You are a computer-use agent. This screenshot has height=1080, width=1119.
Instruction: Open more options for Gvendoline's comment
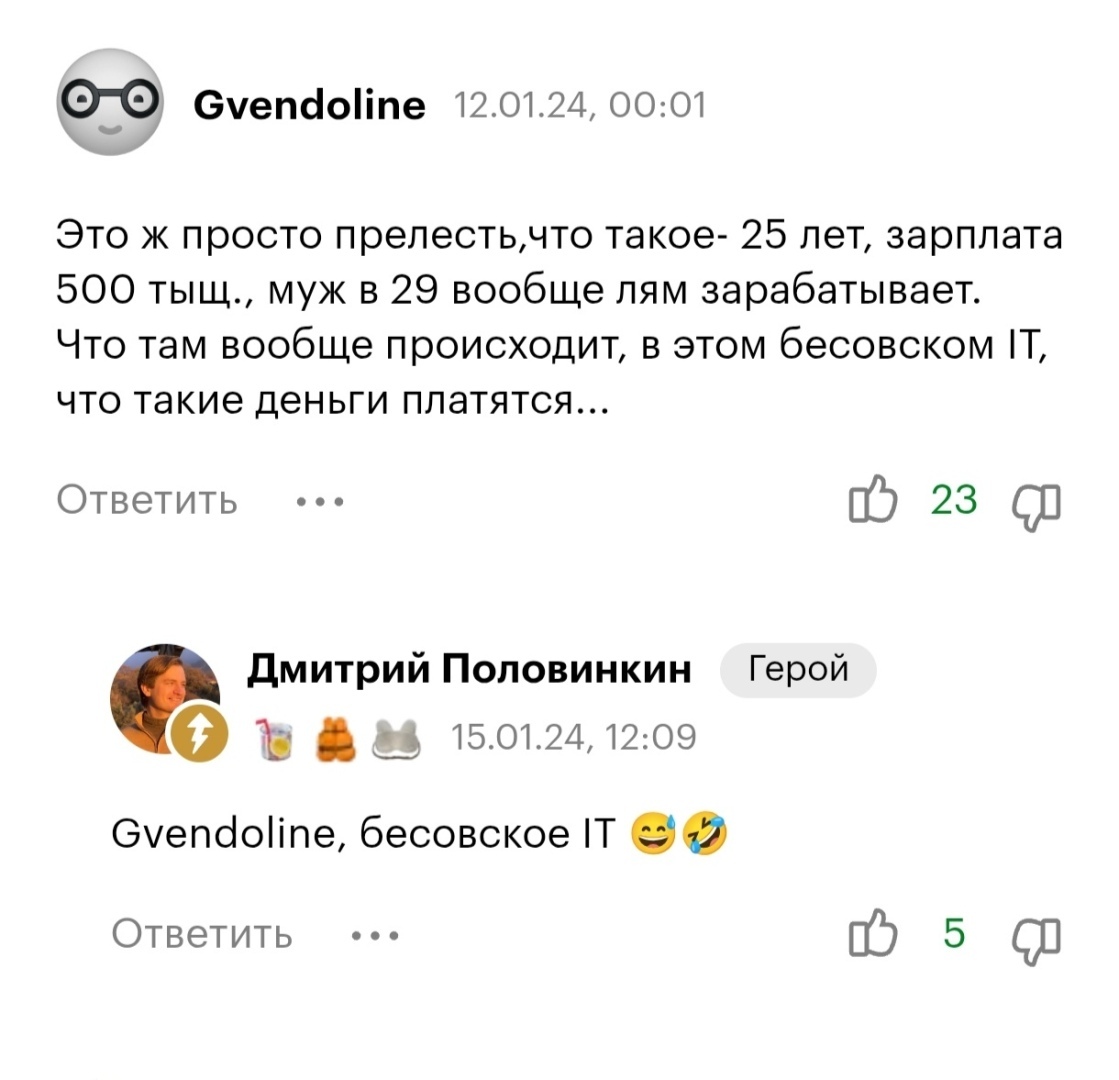318,500
